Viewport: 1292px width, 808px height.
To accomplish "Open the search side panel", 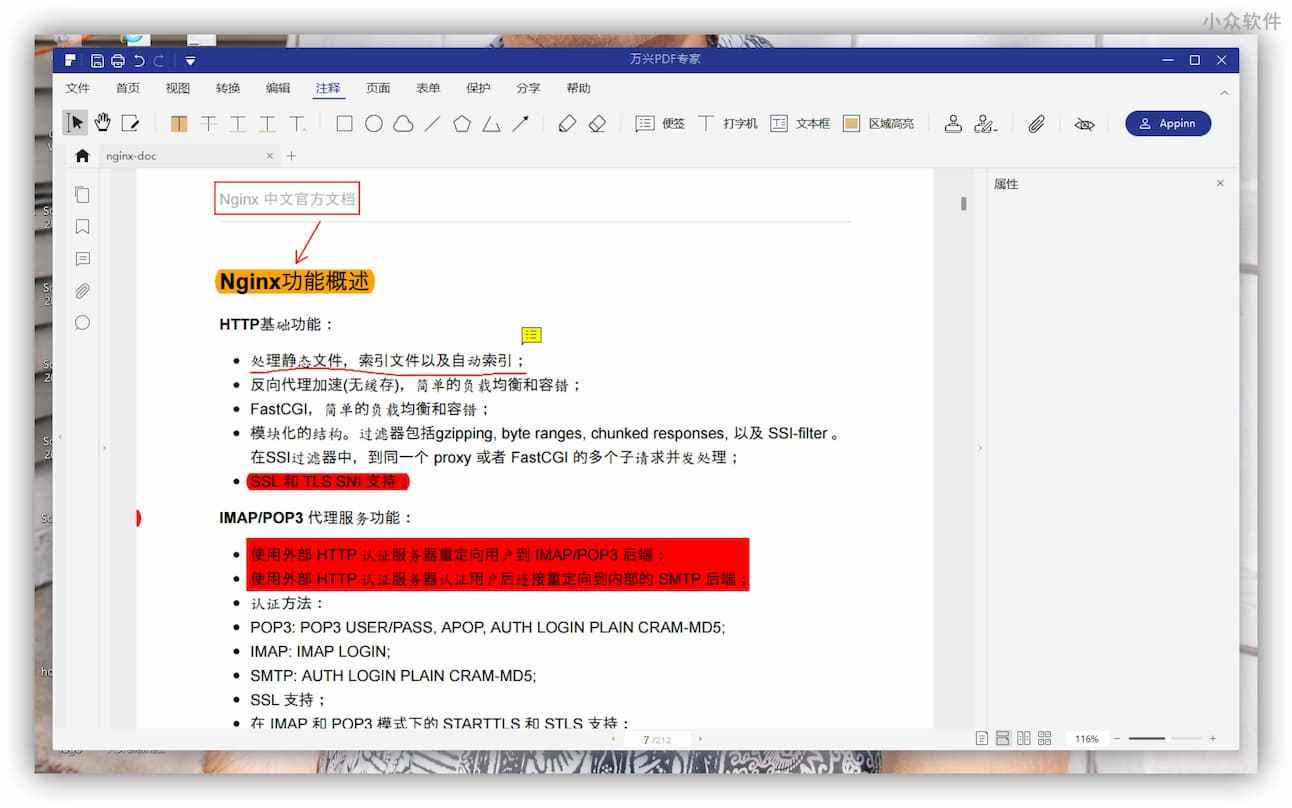I will (83, 323).
